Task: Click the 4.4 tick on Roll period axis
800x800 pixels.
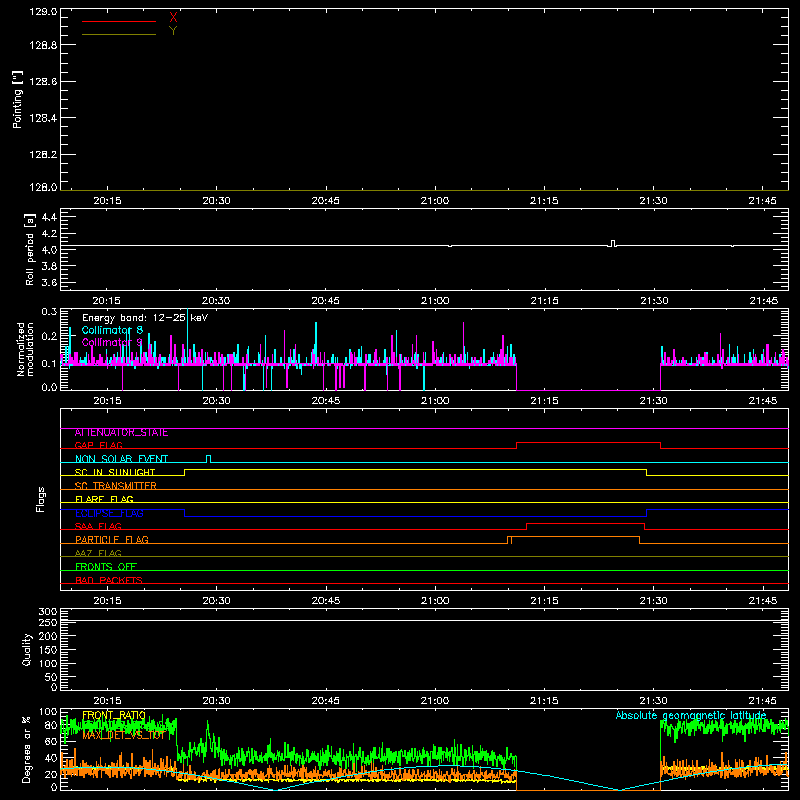Action: (49, 217)
